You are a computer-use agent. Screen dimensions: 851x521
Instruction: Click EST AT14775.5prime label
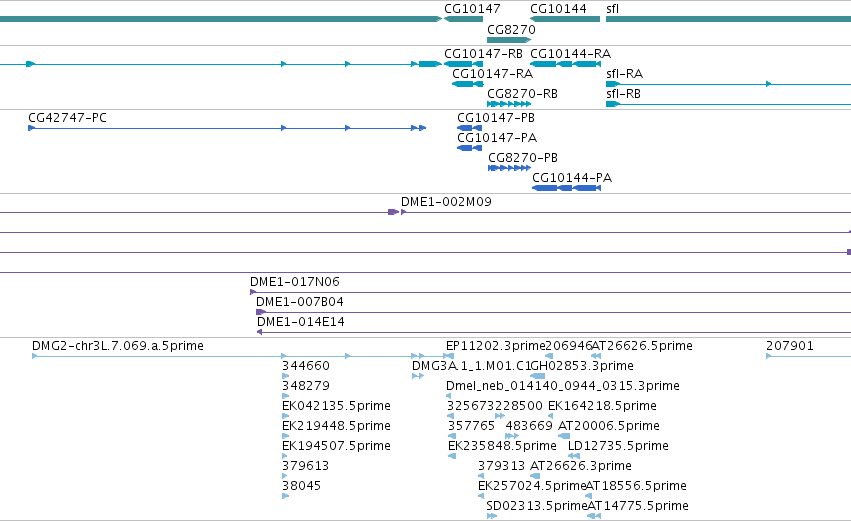point(638,506)
